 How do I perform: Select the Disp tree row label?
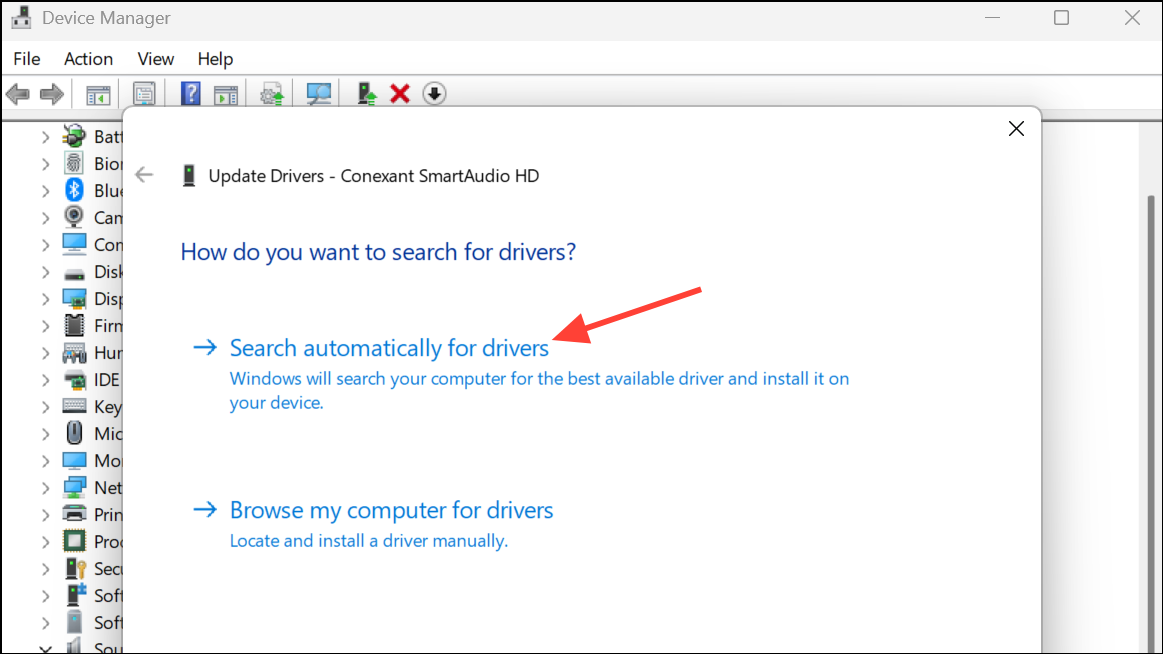[x=108, y=299]
